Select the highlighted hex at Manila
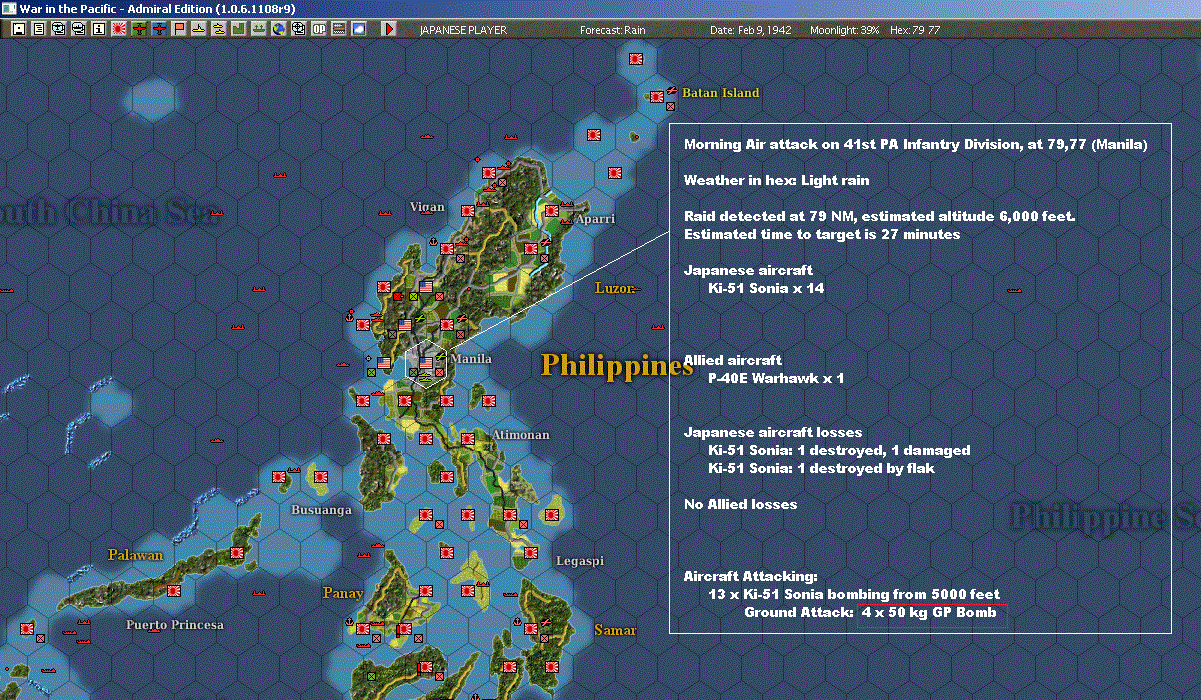Viewport: 1201px width, 700px height. (x=426, y=362)
